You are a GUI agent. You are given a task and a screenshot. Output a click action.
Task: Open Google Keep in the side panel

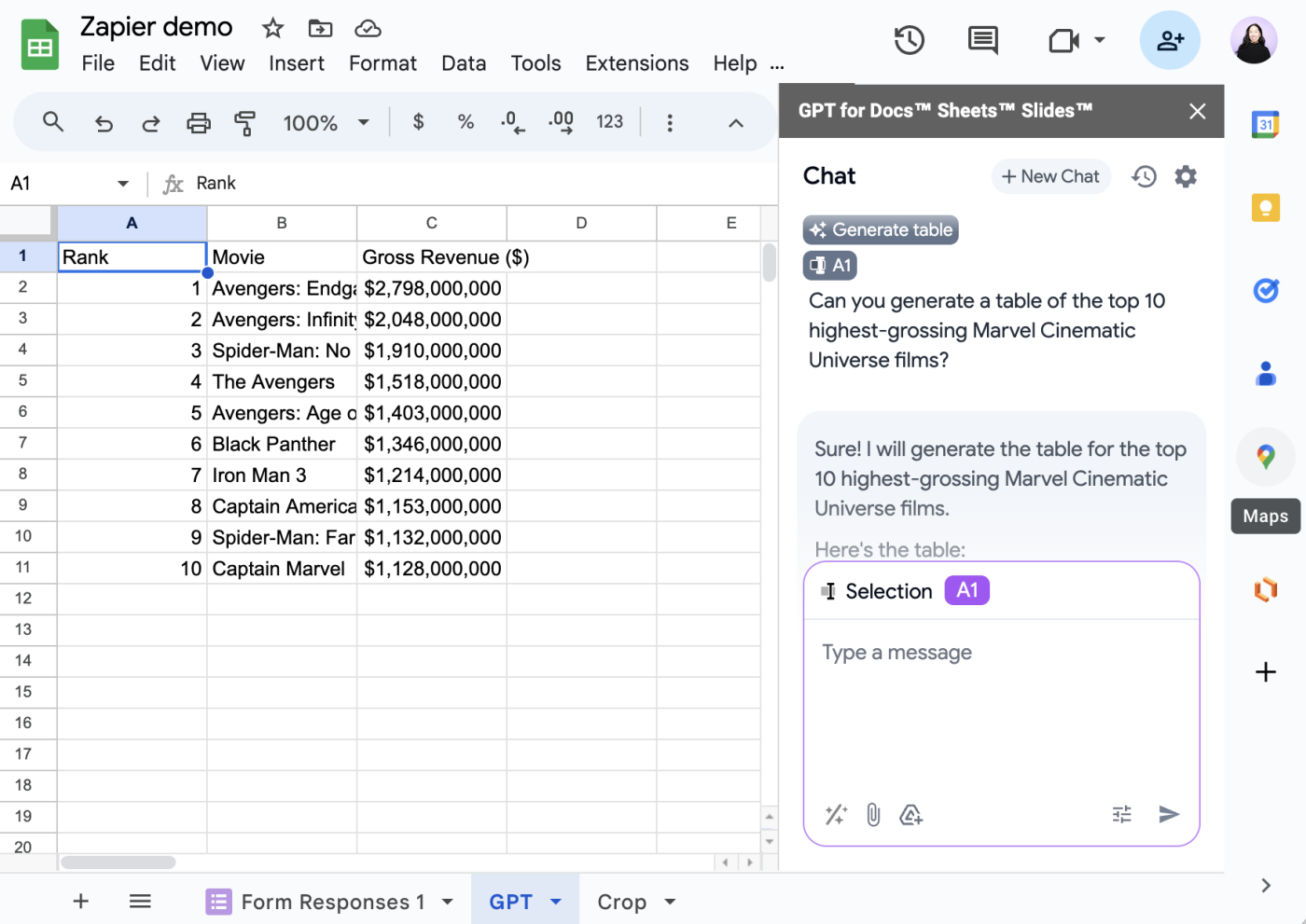tap(1265, 207)
